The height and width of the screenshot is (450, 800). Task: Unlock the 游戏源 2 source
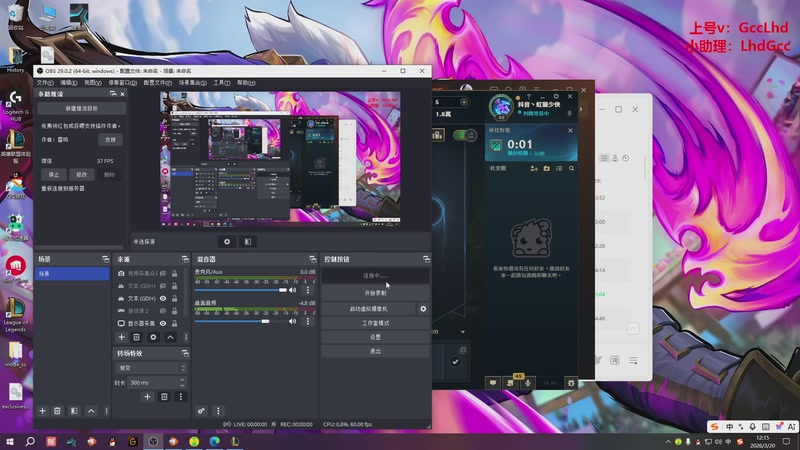point(174,311)
